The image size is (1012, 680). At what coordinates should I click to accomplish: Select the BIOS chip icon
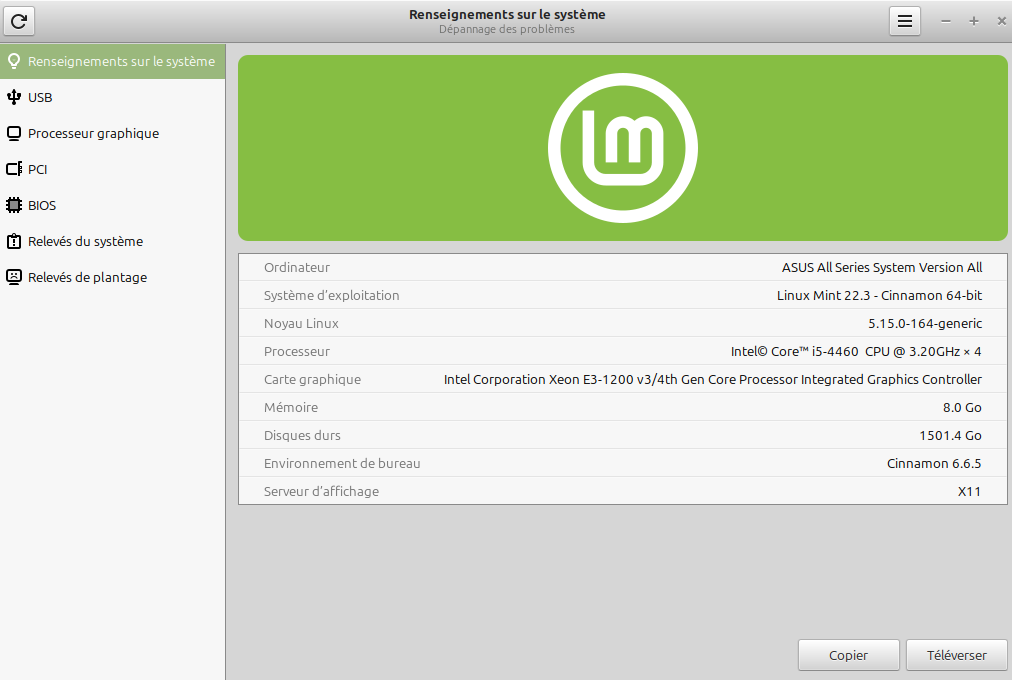(14, 205)
